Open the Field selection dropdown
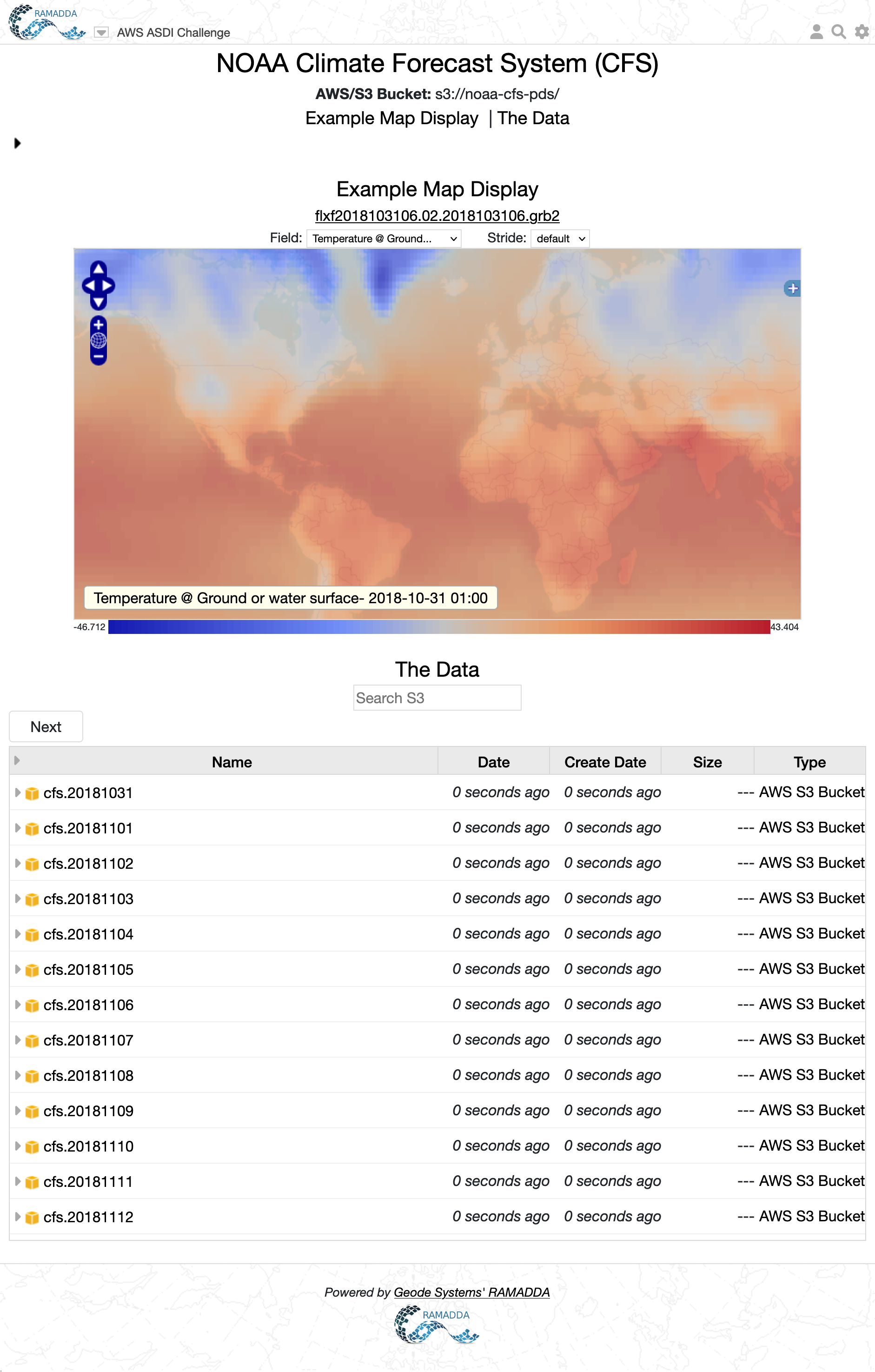Viewport: 875px width, 1372px height. 384,239
